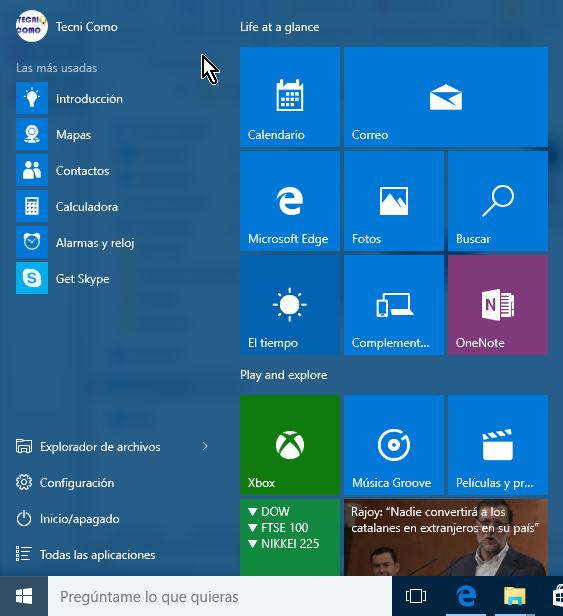Show Todas las aplicaciones list
The width and height of the screenshot is (563, 616).
[86, 555]
